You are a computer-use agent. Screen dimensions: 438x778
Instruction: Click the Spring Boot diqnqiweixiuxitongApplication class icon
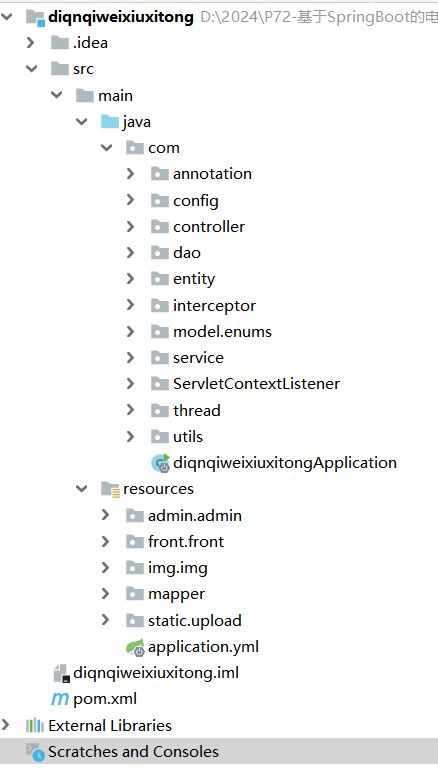pos(161,463)
